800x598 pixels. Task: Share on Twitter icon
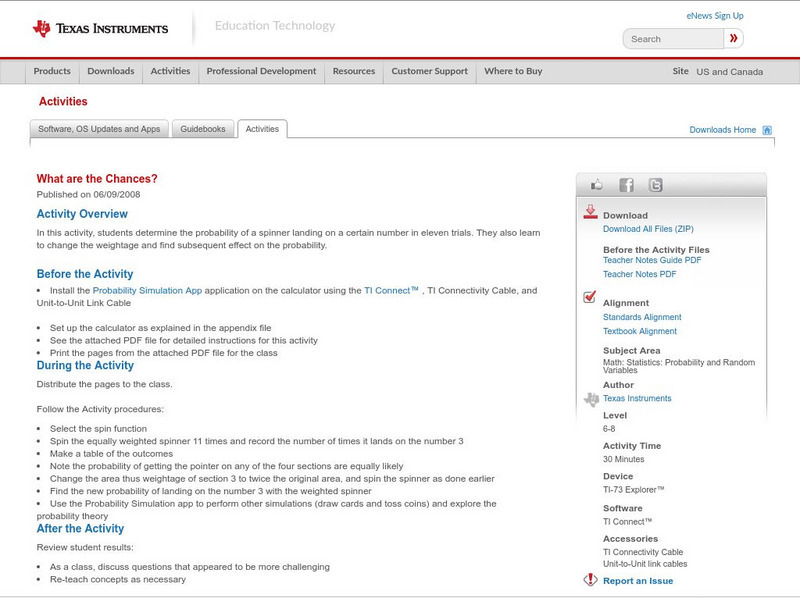point(655,185)
